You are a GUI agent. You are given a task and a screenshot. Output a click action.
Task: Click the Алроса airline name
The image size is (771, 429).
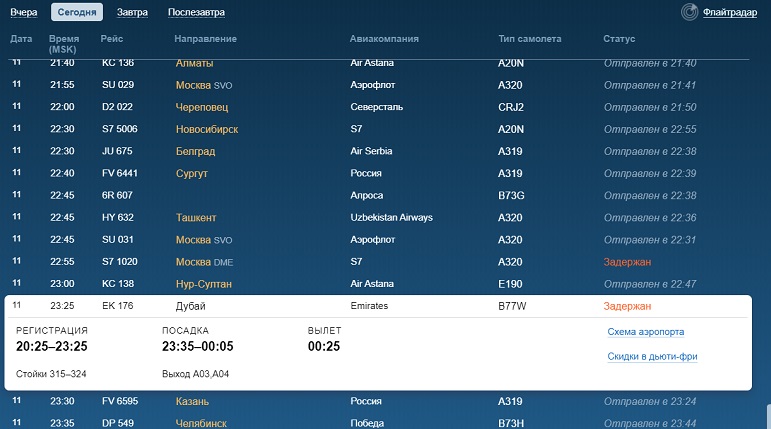(367, 195)
